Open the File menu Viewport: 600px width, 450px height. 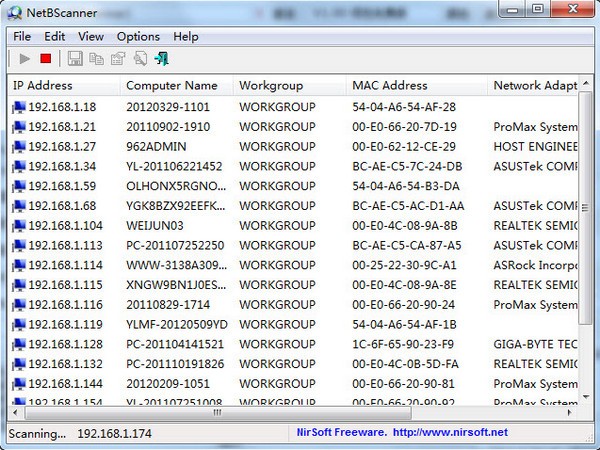tap(22, 37)
